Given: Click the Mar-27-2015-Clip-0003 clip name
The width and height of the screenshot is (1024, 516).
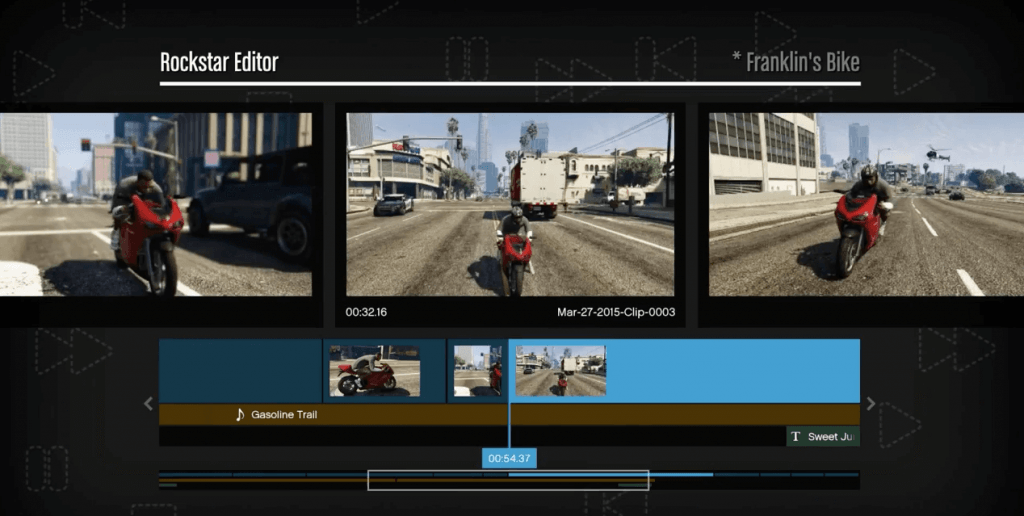Looking at the screenshot, I should (x=616, y=312).
